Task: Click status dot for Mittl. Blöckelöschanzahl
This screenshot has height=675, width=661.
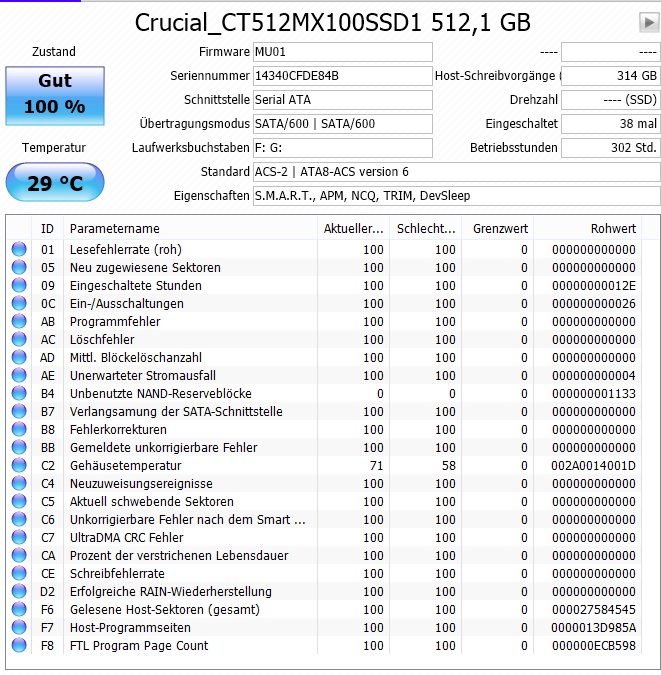Action: [19, 357]
